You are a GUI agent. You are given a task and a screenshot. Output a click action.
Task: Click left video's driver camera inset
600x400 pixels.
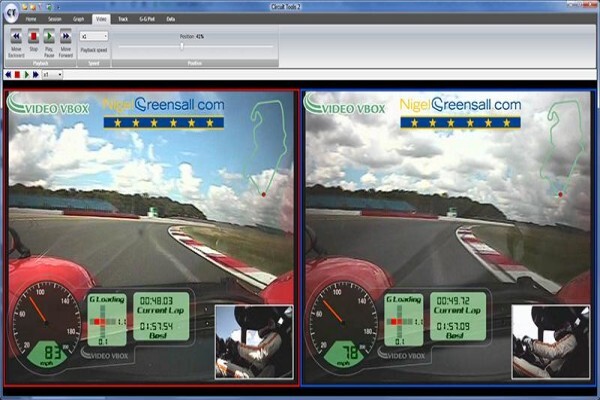(x=254, y=342)
